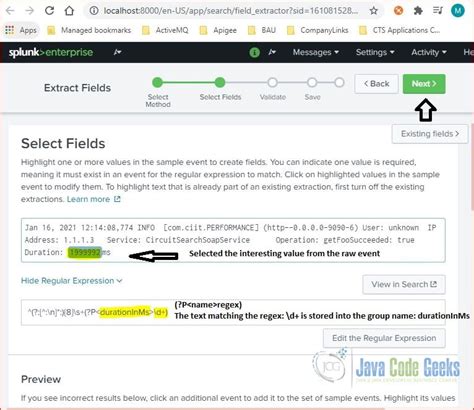Click the page vertical scrollbar

pyautogui.click(x=472, y=167)
